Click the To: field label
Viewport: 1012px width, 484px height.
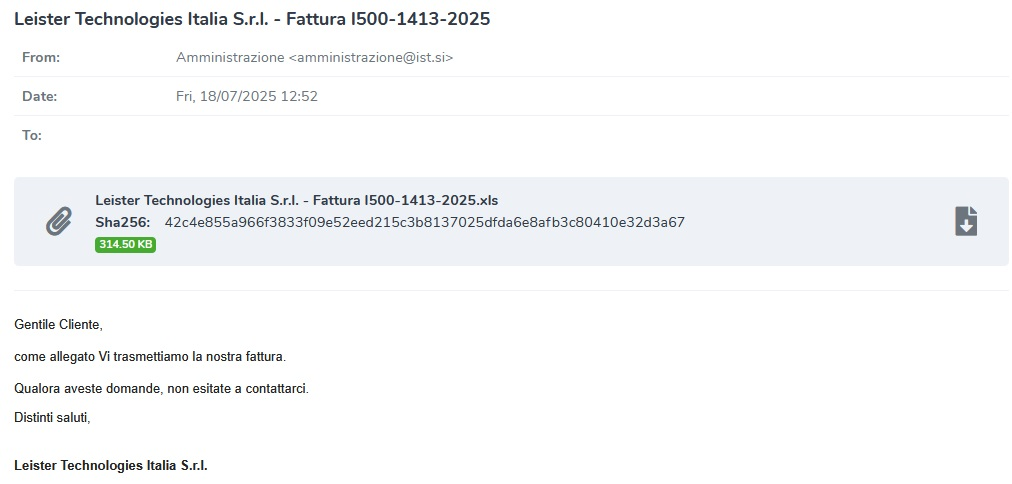32,136
